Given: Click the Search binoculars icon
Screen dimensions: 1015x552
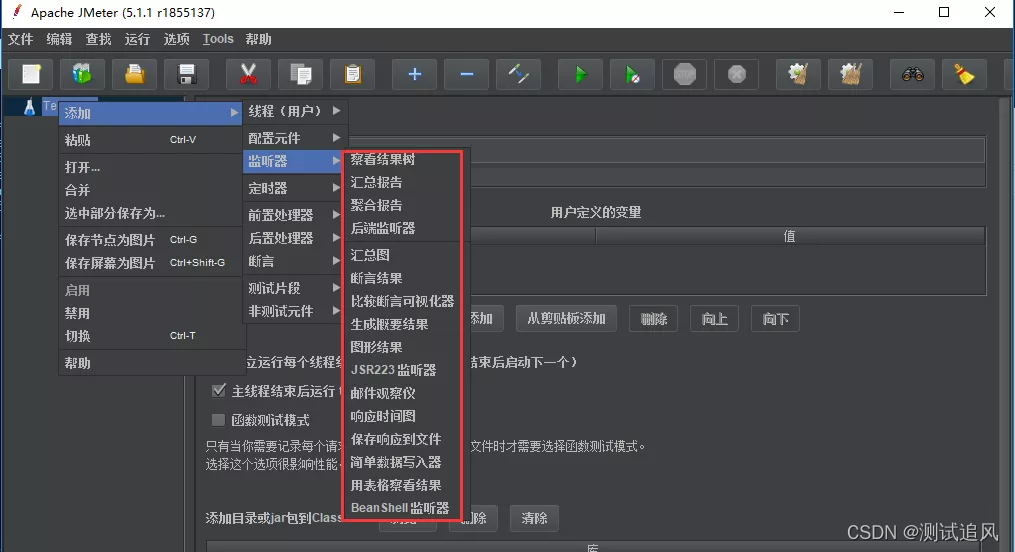Looking at the screenshot, I should [x=913, y=74].
